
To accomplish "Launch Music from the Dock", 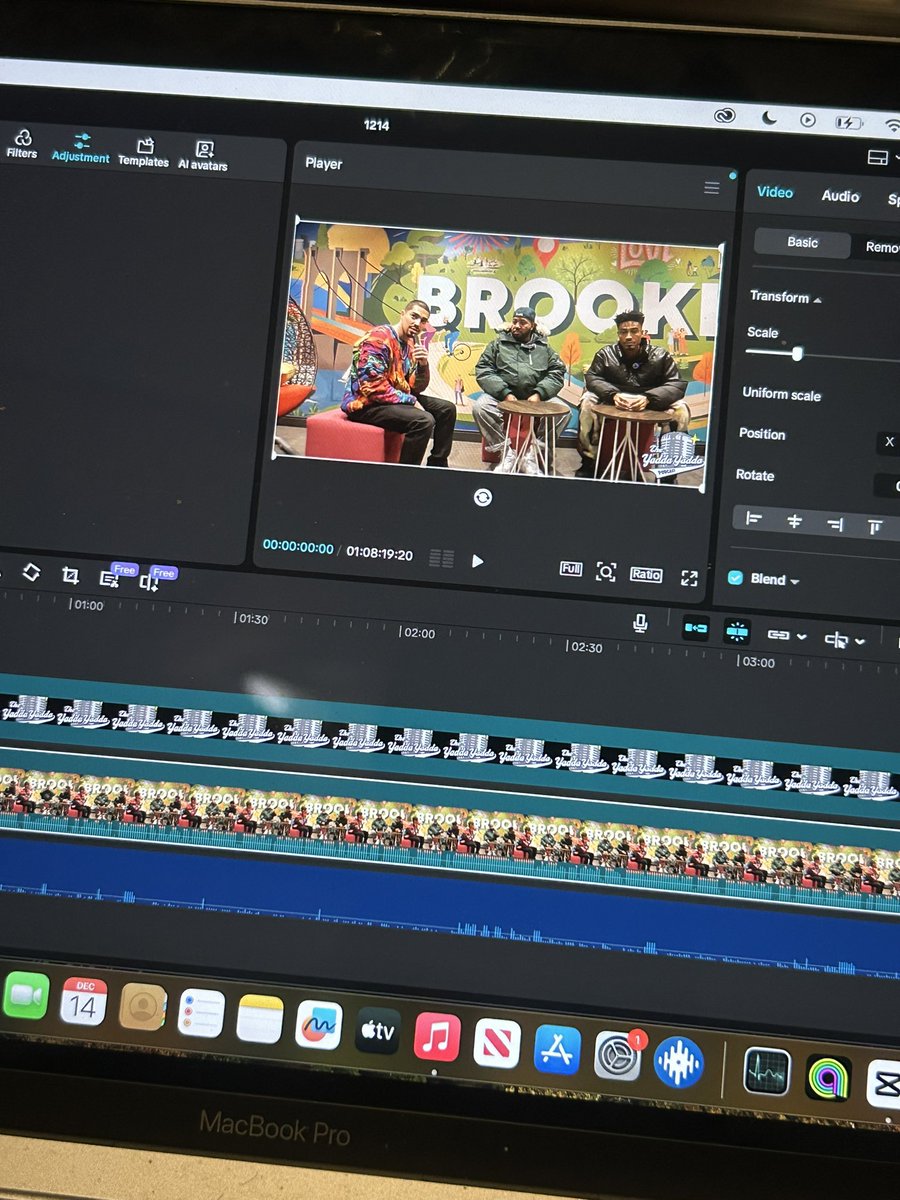I will point(437,1038).
